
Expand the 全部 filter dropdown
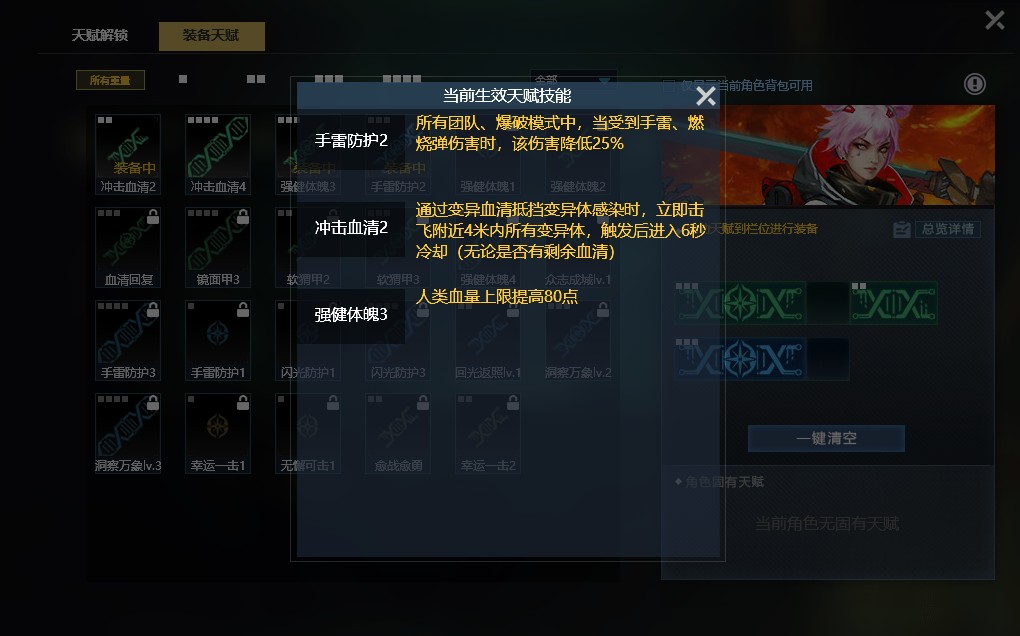pyautogui.click(x=574, y=79)
